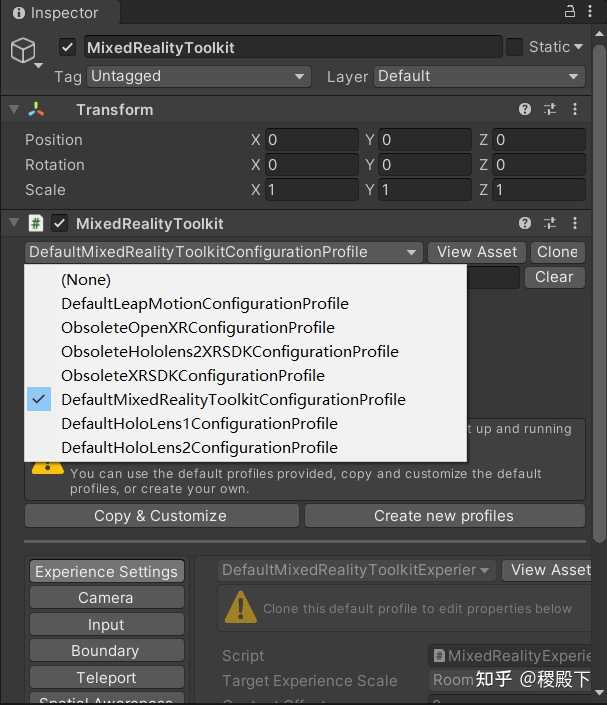The image size is (607, 705).
Task: Click the Inspector vertical scrollbar
Action: tap(599, 294)
